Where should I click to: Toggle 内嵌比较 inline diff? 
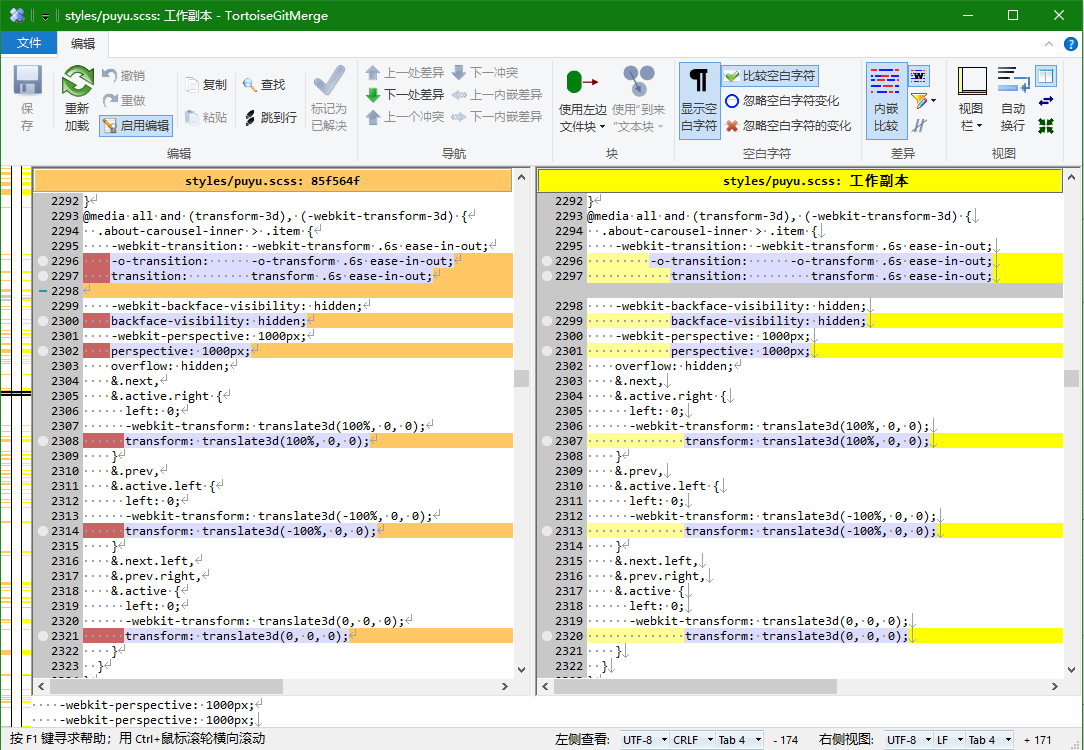click(x=886, y=100)
